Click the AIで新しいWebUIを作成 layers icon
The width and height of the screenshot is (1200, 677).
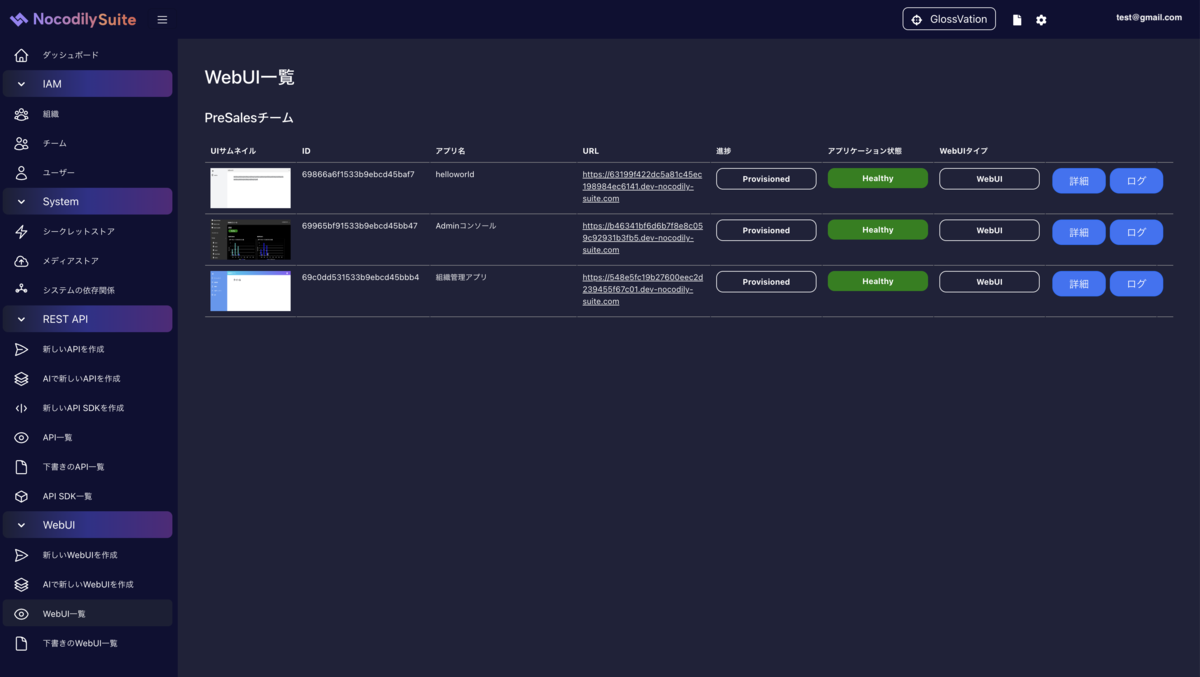[x=21, y=584]
